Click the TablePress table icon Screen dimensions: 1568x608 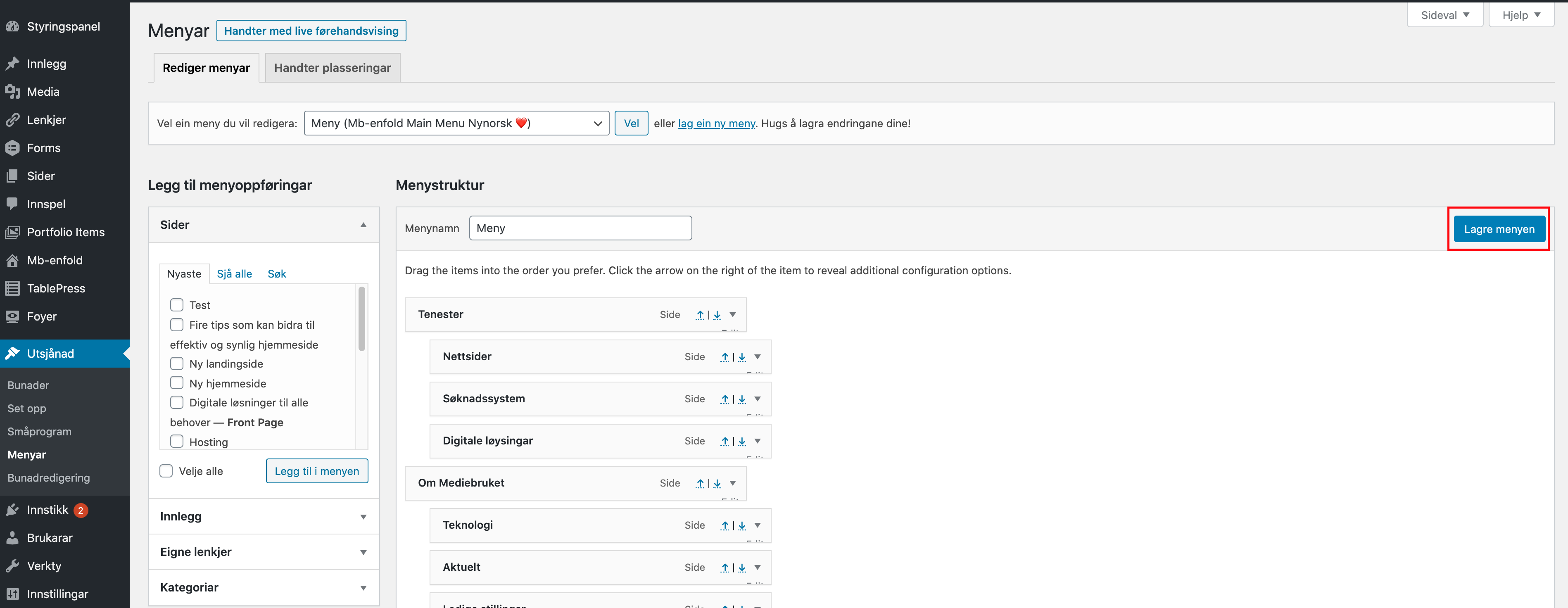[12, 288]
